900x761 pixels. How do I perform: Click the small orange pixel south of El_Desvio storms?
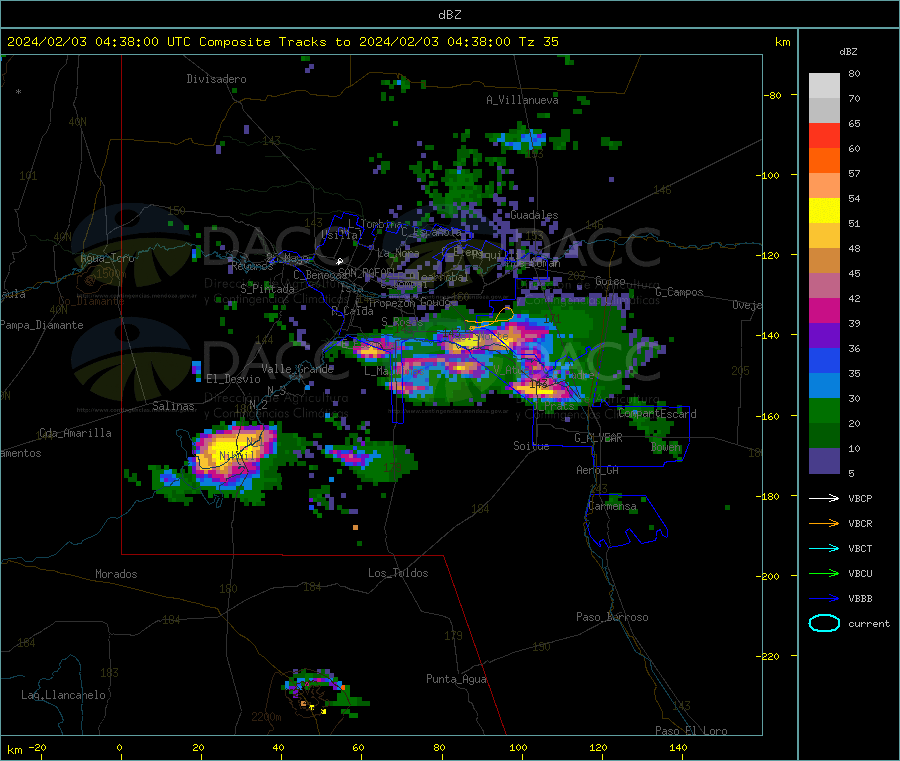point(355,527)
